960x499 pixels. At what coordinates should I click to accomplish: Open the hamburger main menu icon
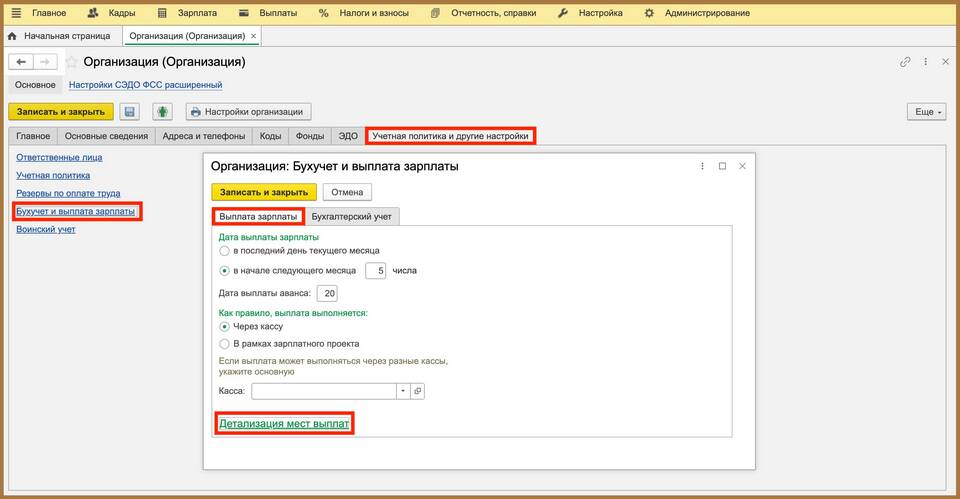click(x=15, y=13)
